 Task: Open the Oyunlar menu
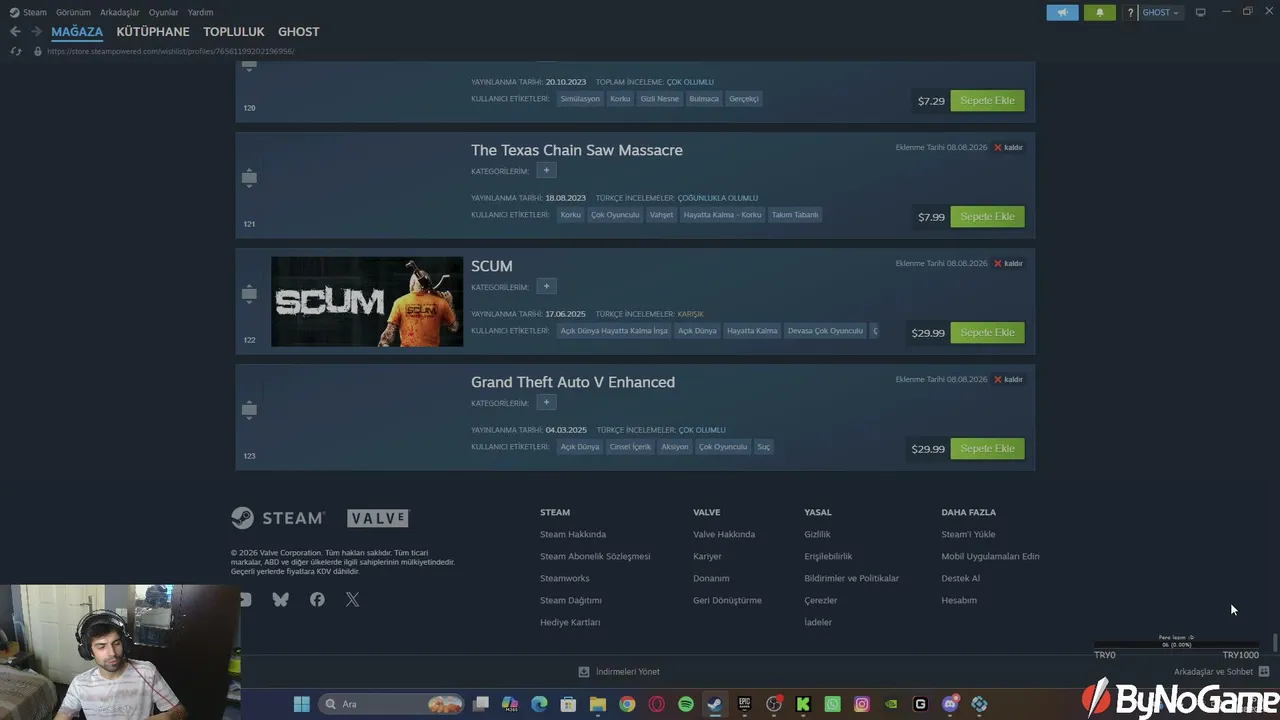[164, 12]
